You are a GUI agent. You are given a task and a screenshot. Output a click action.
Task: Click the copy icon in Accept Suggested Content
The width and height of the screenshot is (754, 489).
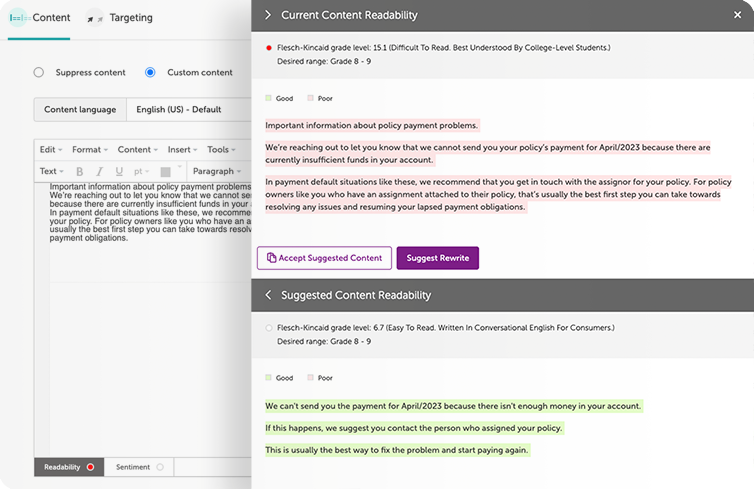[271, 258]
